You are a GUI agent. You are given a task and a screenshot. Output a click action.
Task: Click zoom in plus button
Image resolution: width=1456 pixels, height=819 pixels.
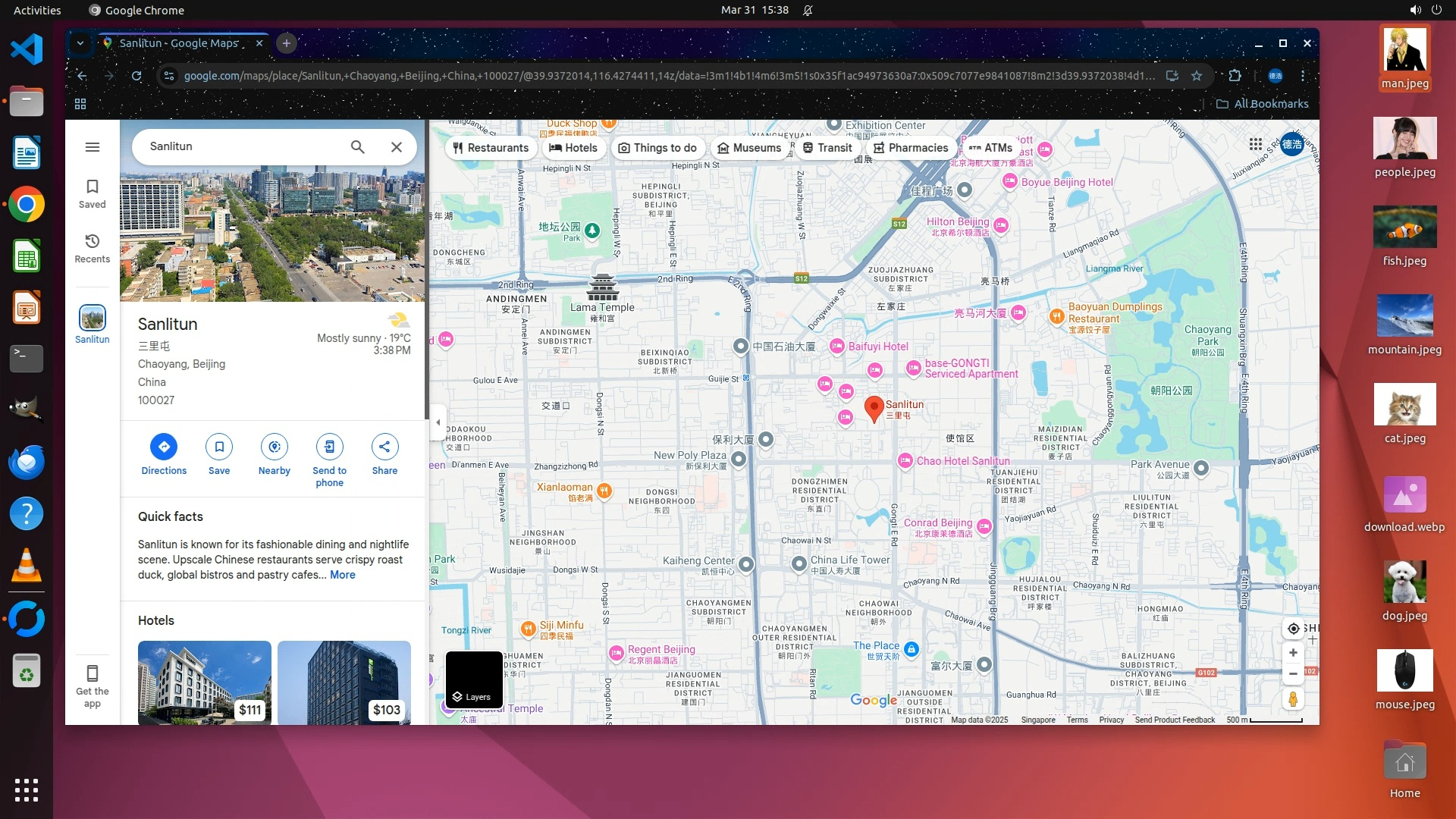(1293, 653)
